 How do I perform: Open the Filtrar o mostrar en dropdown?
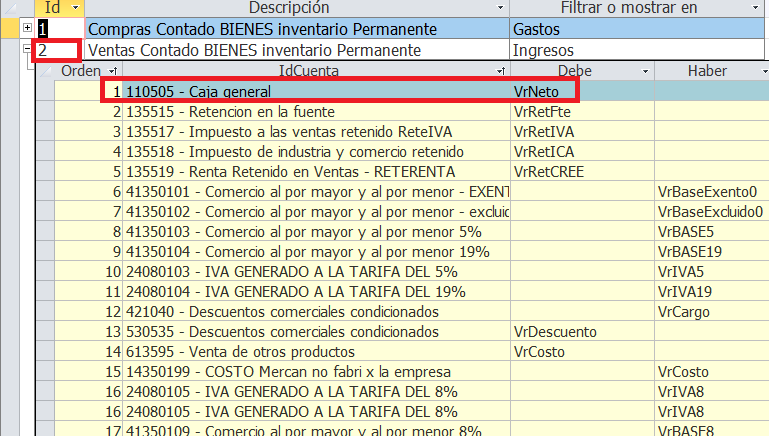(x=756, y=7)
